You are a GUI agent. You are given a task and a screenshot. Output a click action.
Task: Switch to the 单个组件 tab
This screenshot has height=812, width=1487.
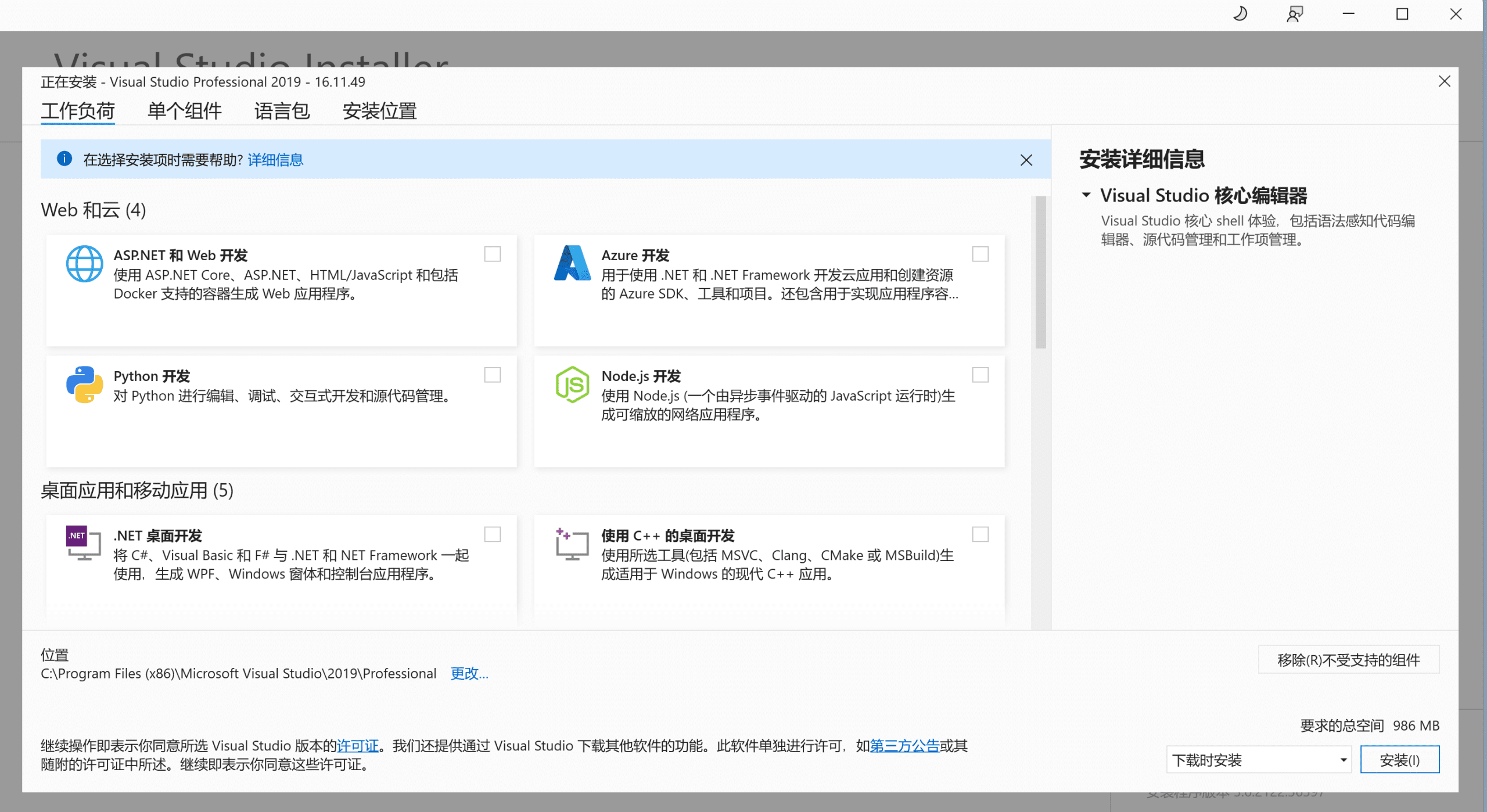tap(184, 110)
